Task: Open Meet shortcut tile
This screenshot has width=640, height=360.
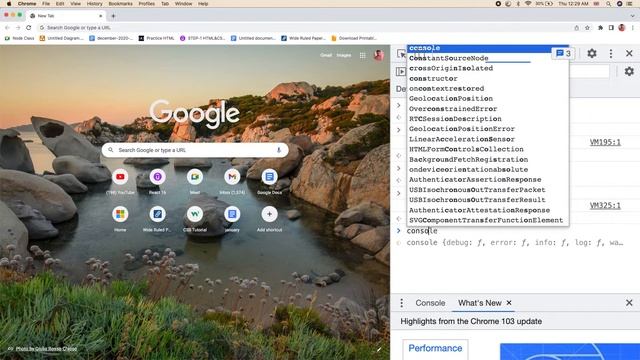Action: click(195, 177)
